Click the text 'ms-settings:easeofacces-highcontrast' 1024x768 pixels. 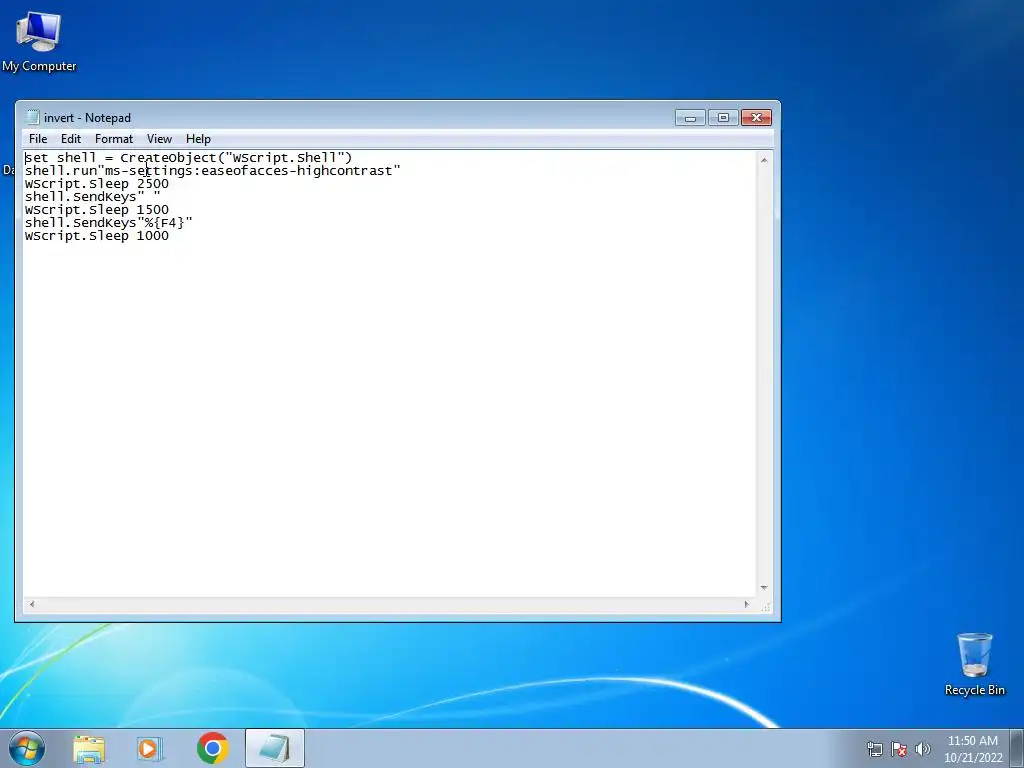point(249,170)
